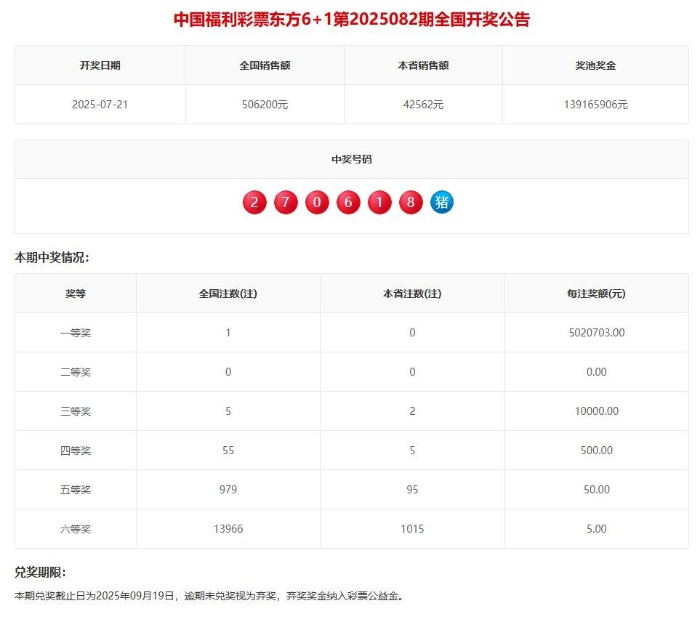
Task: Select national count 979 in 五等奖 row
Action: coord(228,489)
